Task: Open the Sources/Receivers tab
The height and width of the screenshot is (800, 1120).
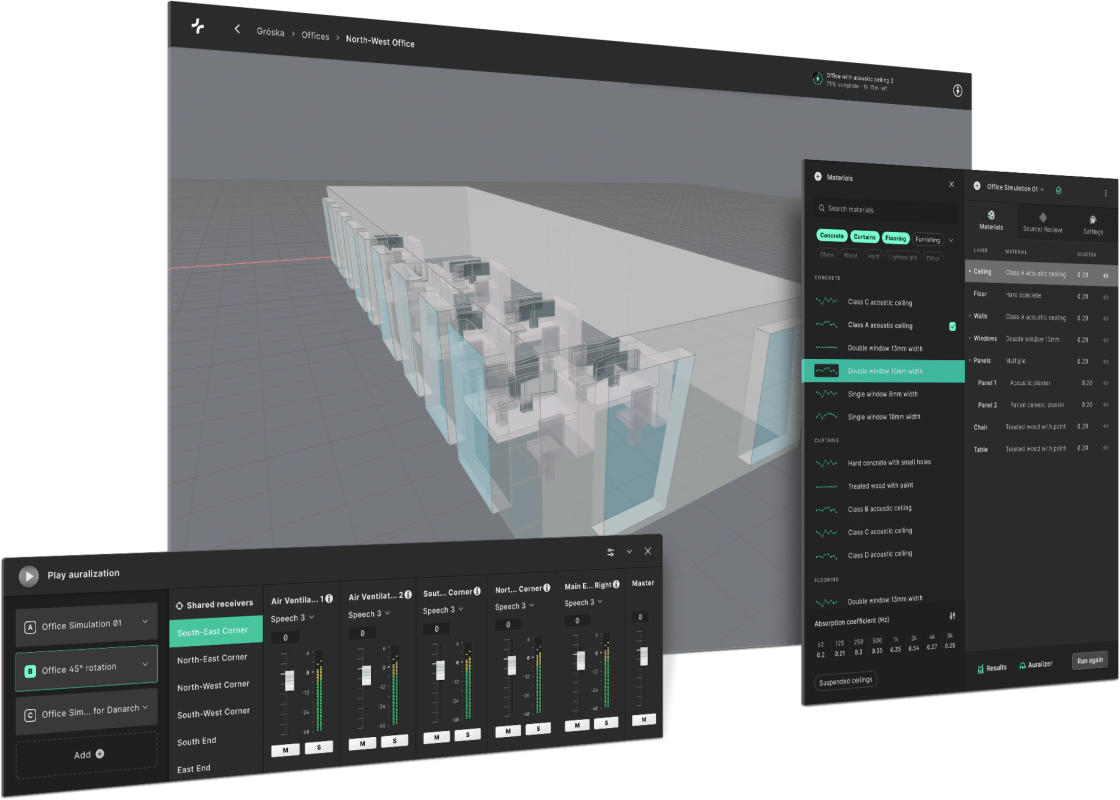Action: 1041,223
